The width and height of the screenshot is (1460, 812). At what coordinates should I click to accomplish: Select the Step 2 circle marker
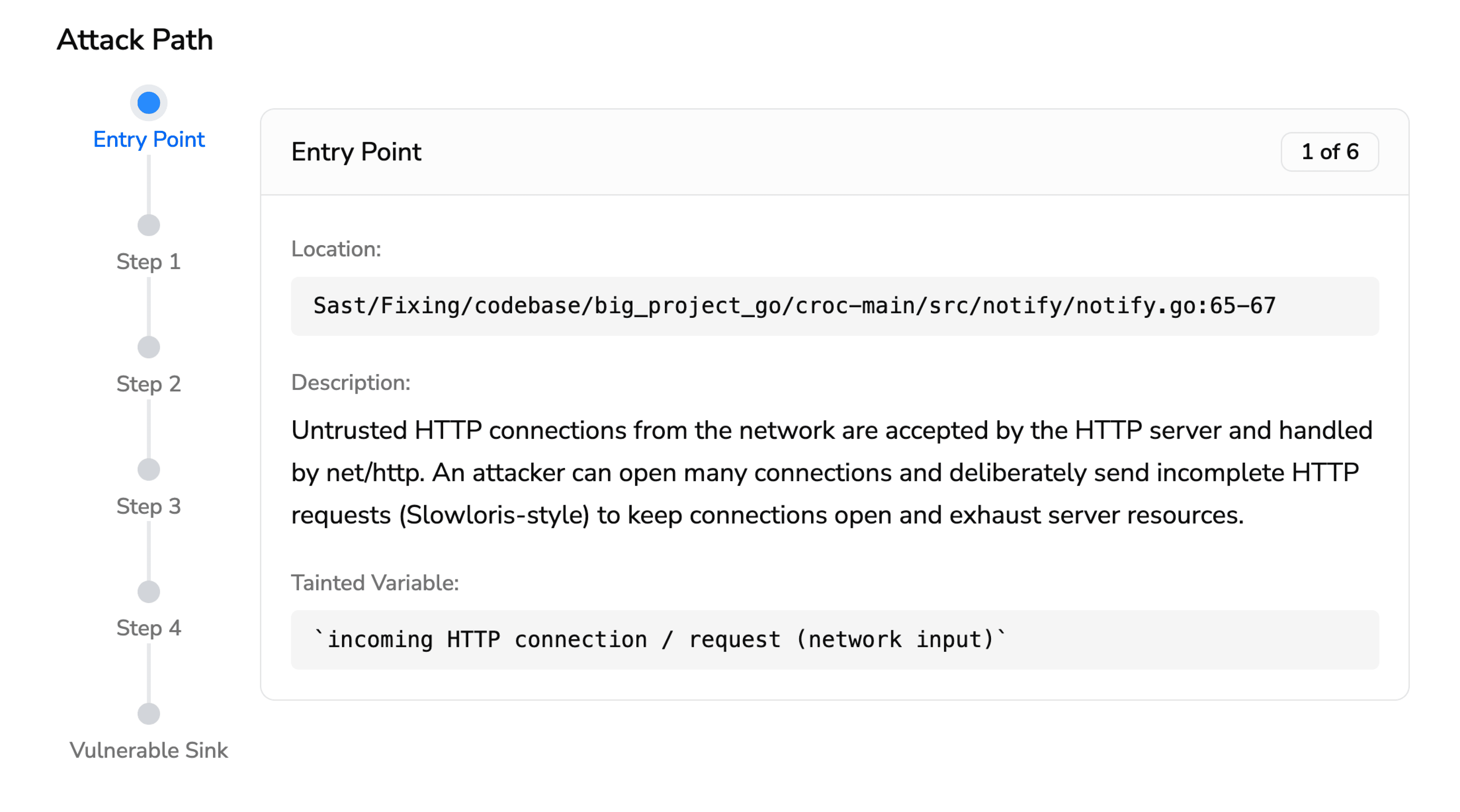tap(148, 347)
